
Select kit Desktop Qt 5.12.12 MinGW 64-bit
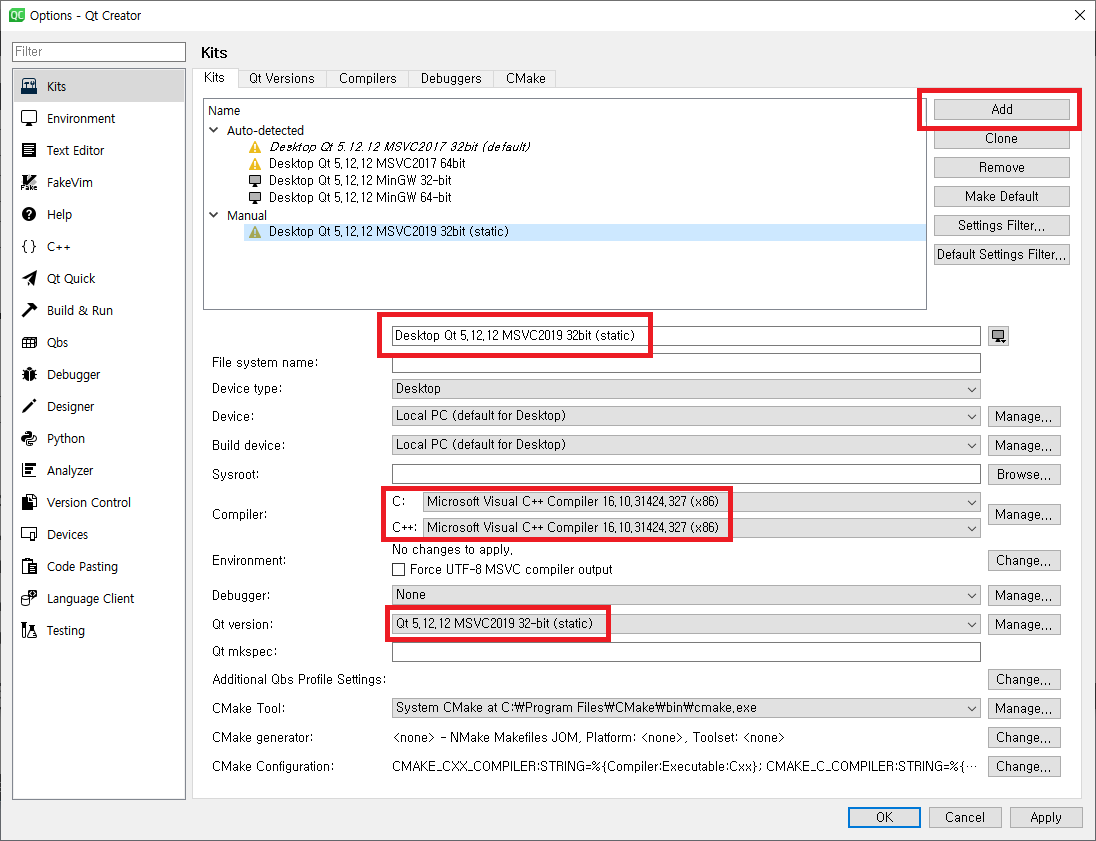pyautogui.click(x=360, y=198)
